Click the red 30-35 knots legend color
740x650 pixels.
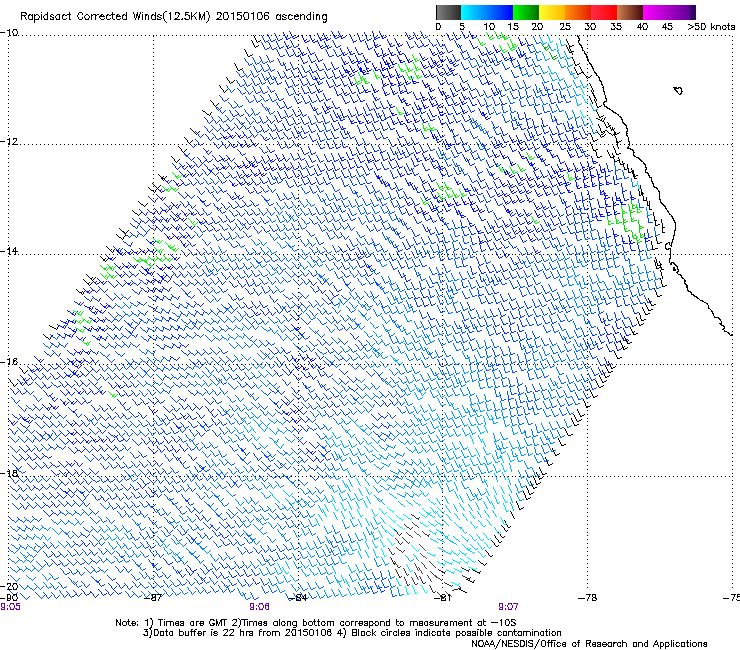click(x=604, y=12)
